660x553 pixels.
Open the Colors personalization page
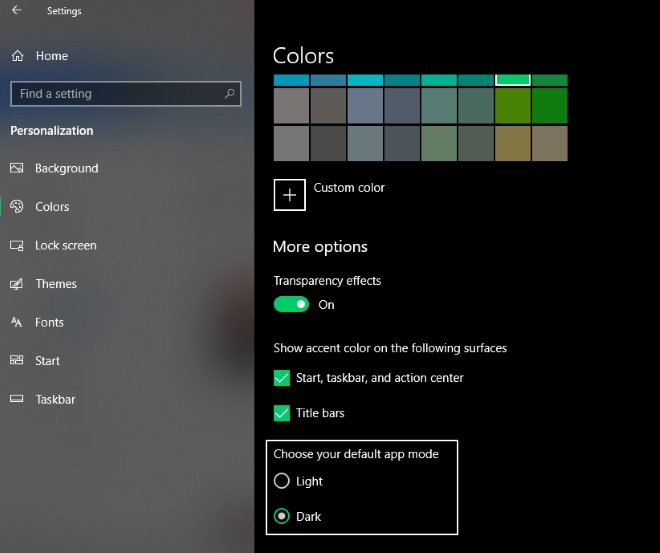point(52,207)
